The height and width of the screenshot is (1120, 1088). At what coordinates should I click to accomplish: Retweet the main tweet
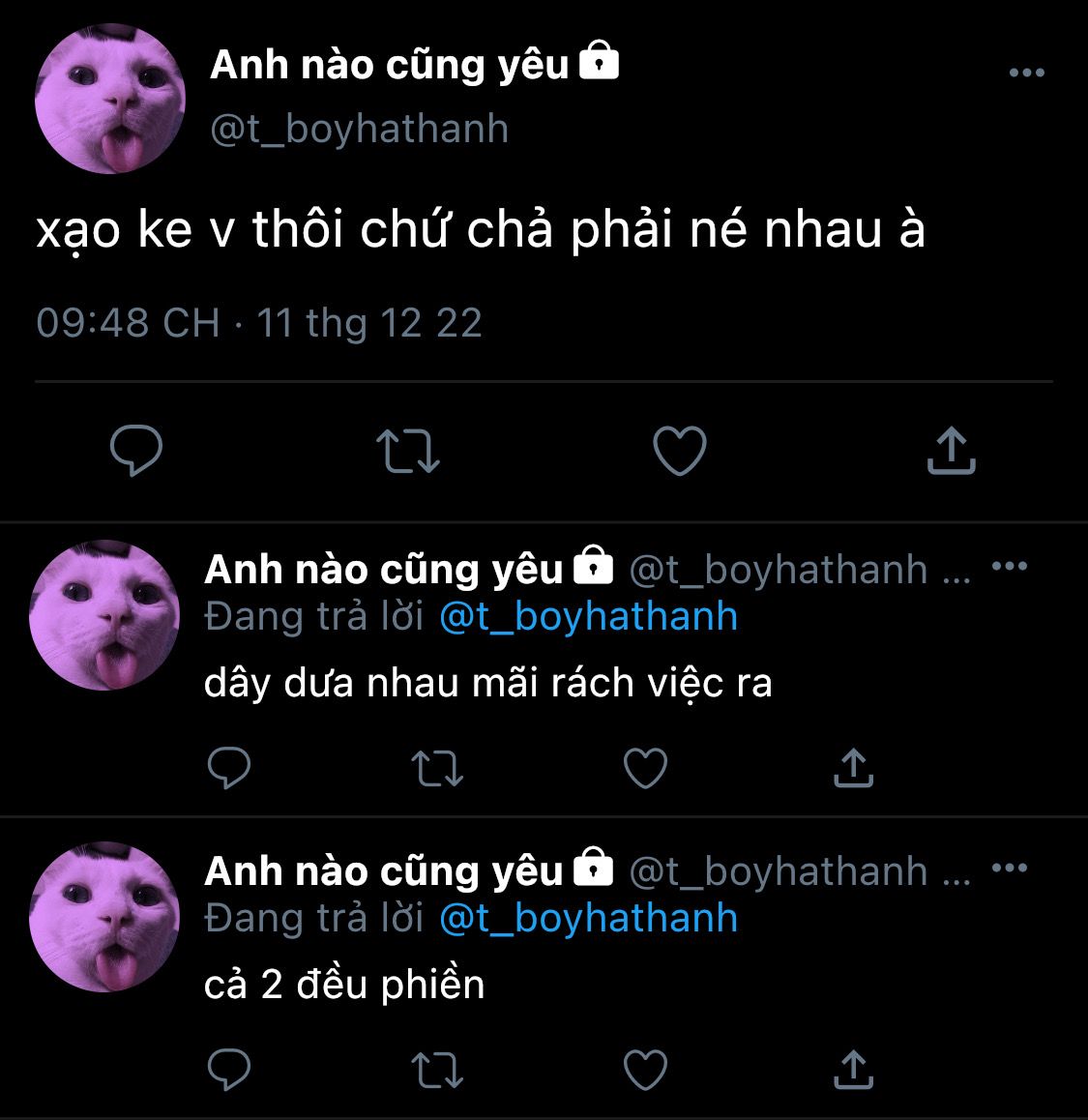pos(408,451)
